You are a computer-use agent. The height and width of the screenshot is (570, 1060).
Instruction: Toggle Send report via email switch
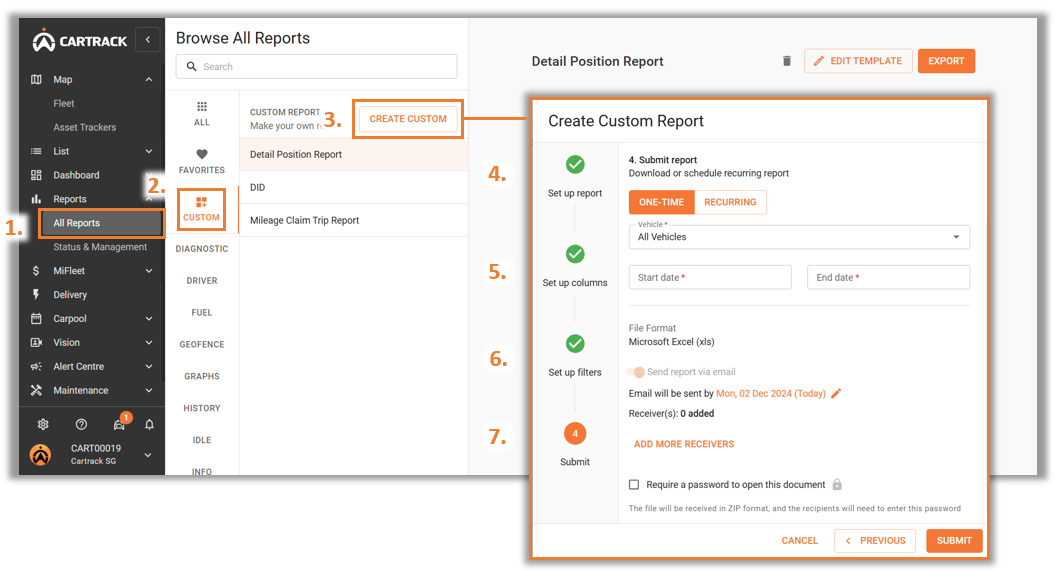click(635, 372)
